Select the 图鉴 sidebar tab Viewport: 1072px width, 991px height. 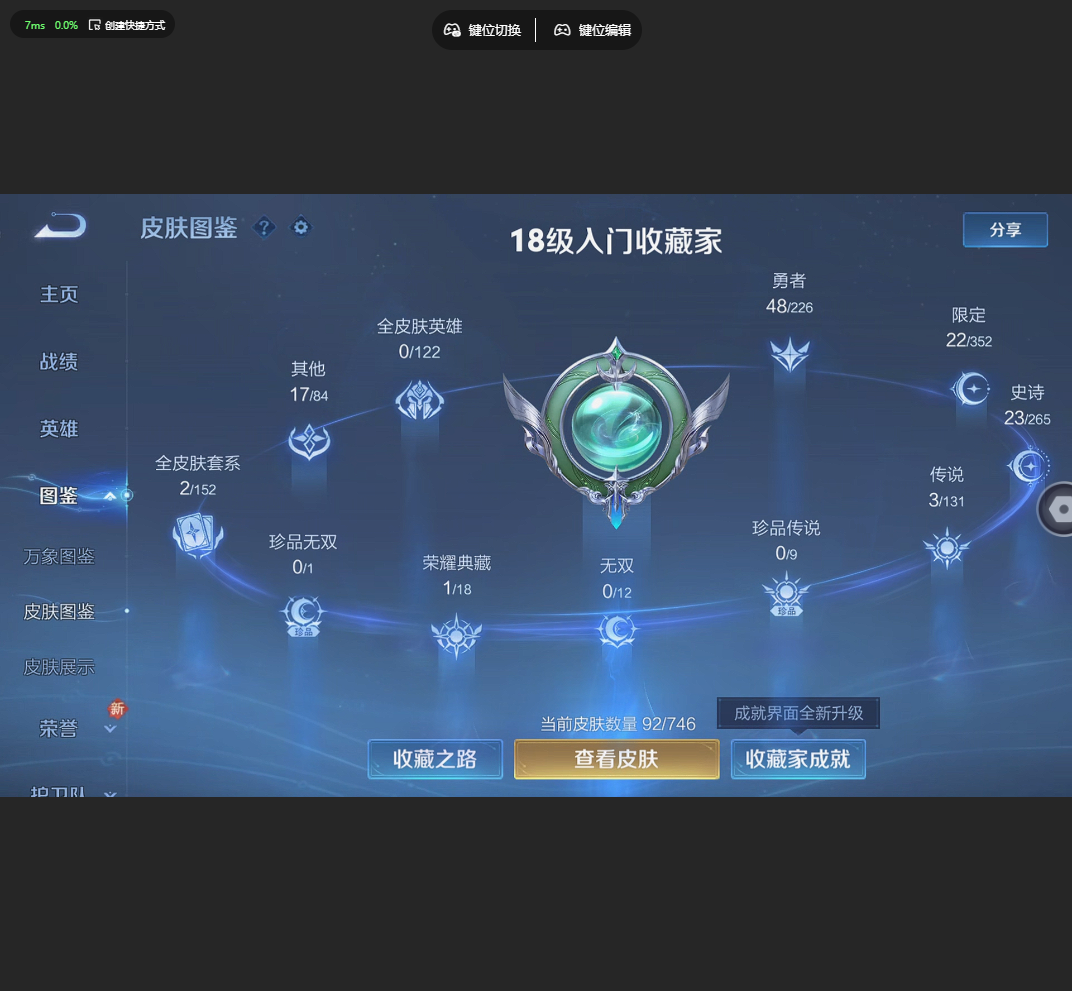(59, 496)
